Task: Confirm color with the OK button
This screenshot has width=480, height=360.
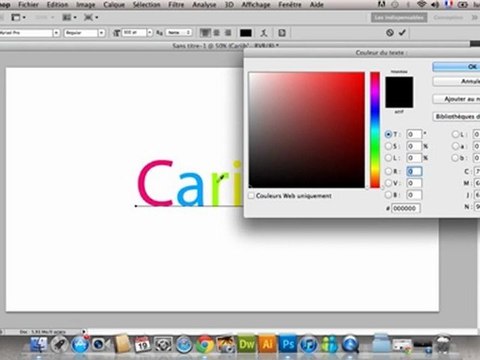Action: point(456,67)
